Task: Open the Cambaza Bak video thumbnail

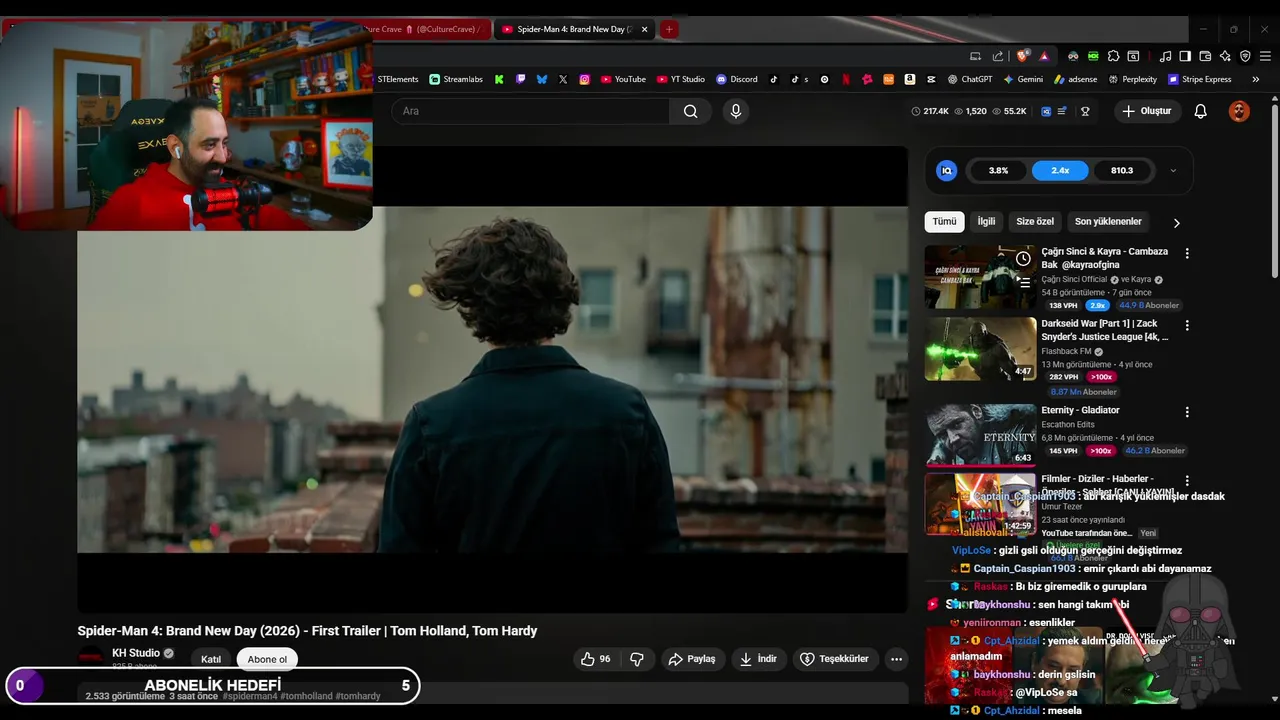Action: (980, 277)
